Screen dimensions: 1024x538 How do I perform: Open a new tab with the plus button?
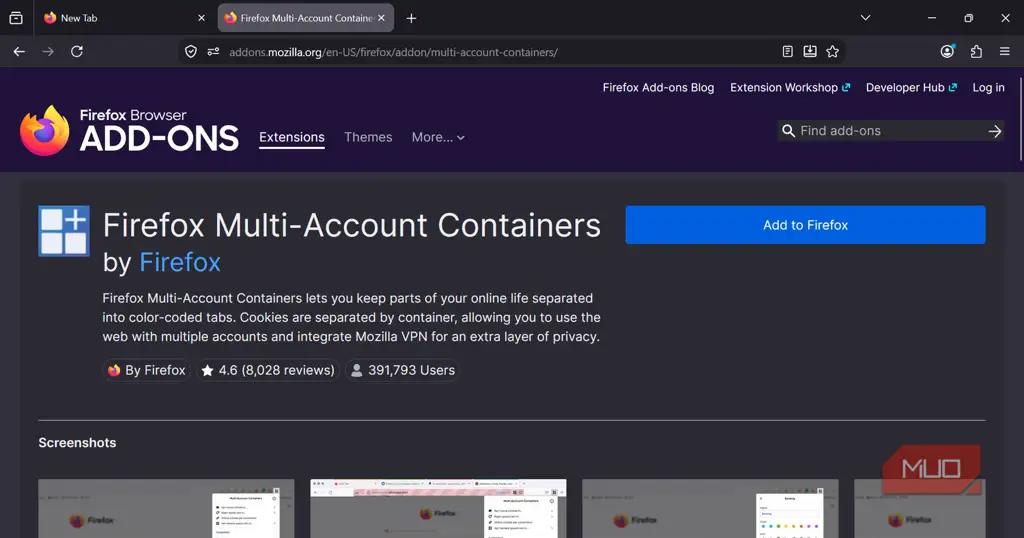411,18
